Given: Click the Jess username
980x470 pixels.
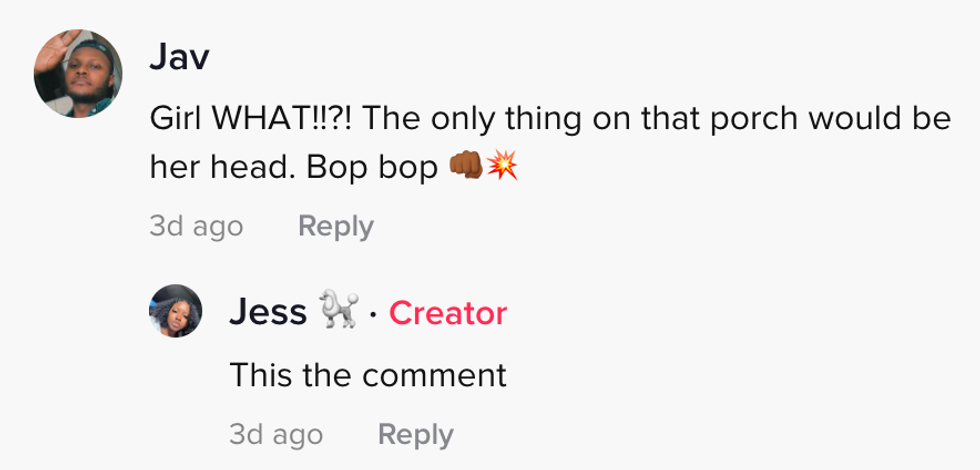Looking at the screenshot, I should coord(267,313).
